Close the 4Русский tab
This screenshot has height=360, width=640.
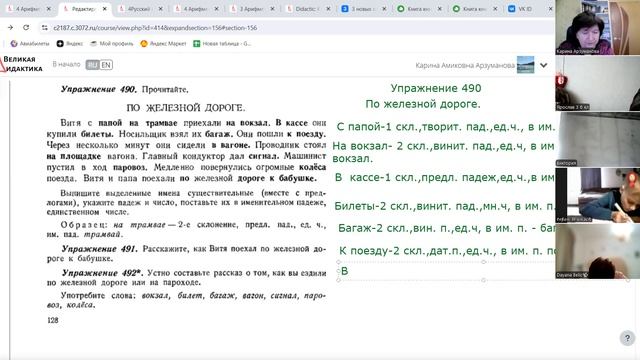(160, 9)
